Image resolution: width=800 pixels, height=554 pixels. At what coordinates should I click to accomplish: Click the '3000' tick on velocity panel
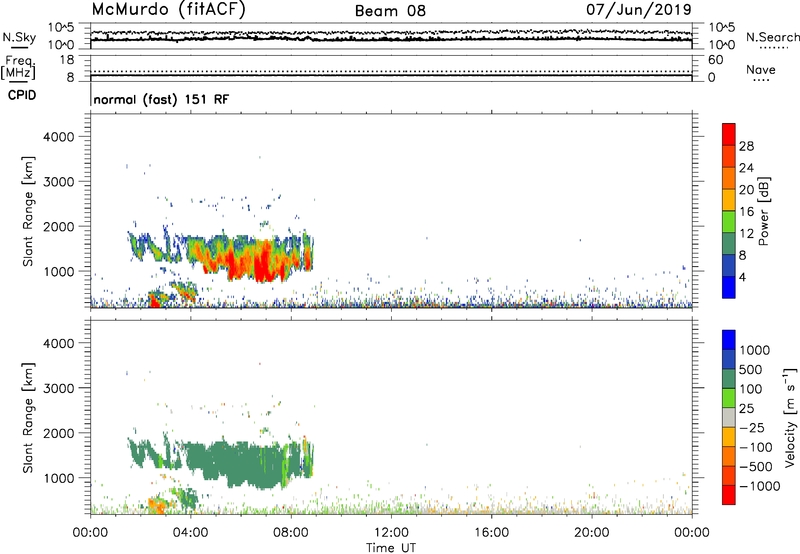pos(59,388)
